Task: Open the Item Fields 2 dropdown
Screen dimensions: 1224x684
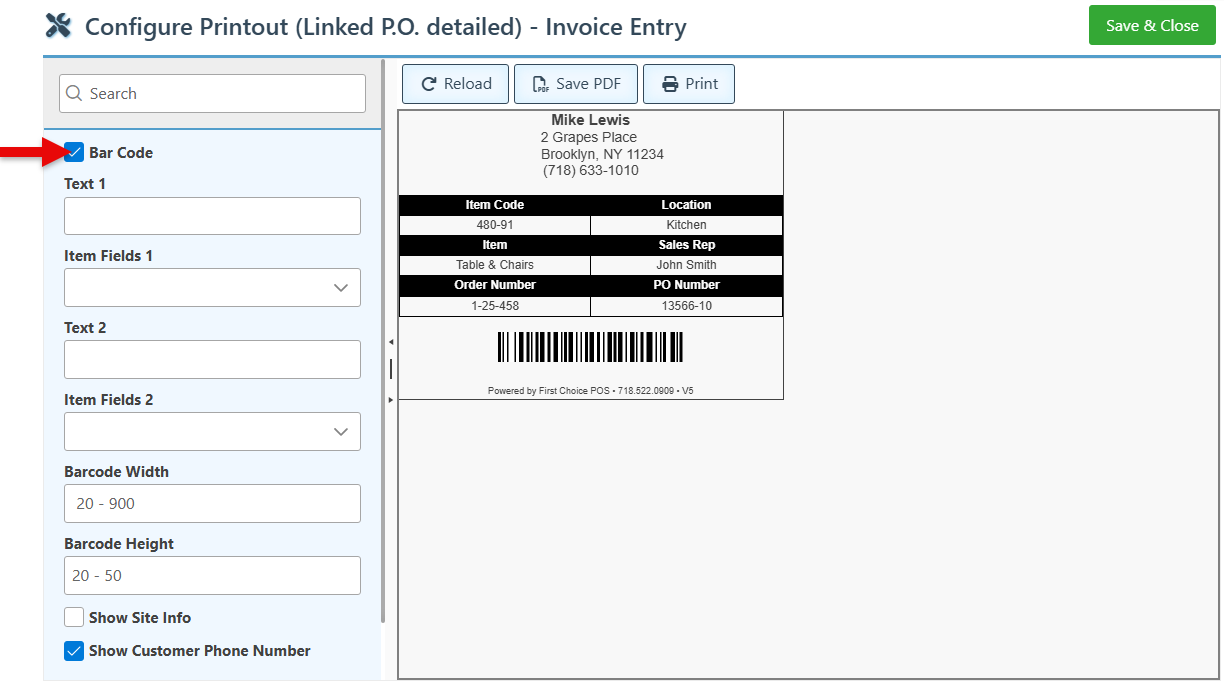Action: 212,432
